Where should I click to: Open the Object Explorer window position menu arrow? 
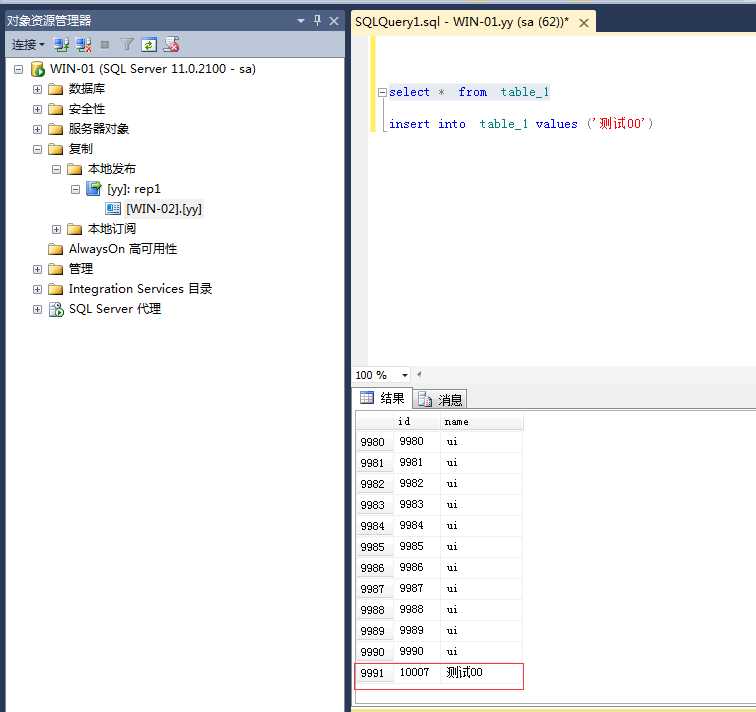coord(301,21)
